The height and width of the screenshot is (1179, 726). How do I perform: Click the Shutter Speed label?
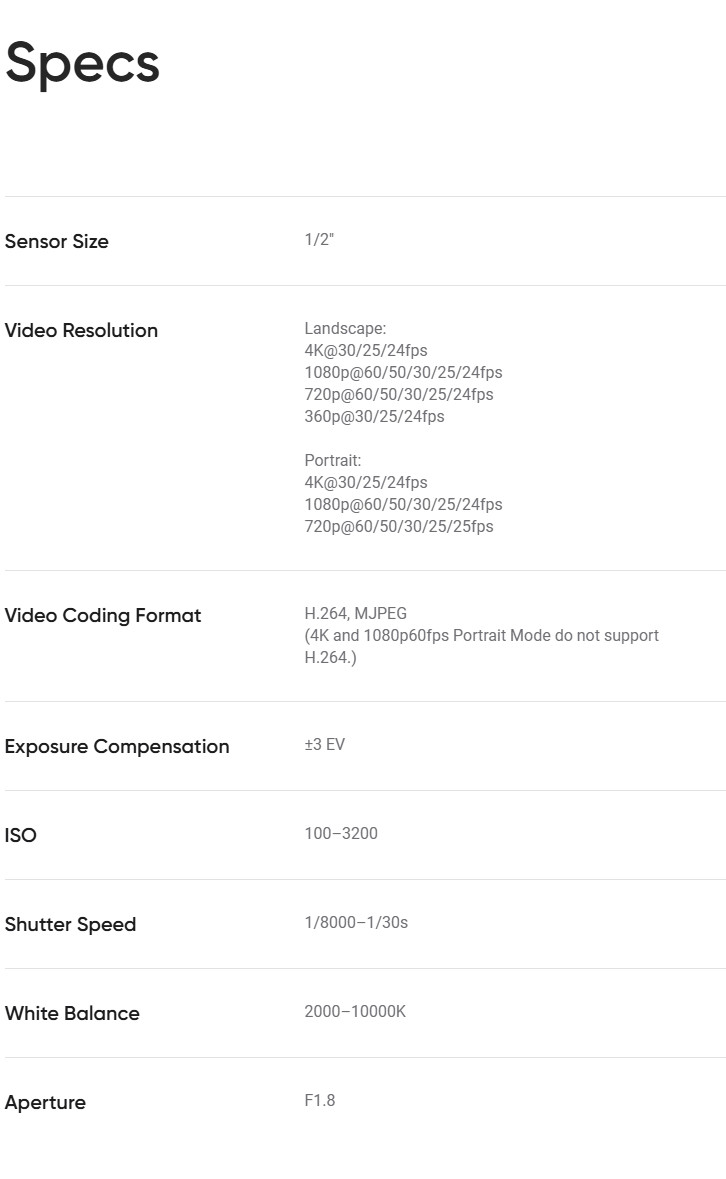click(70, 924)
